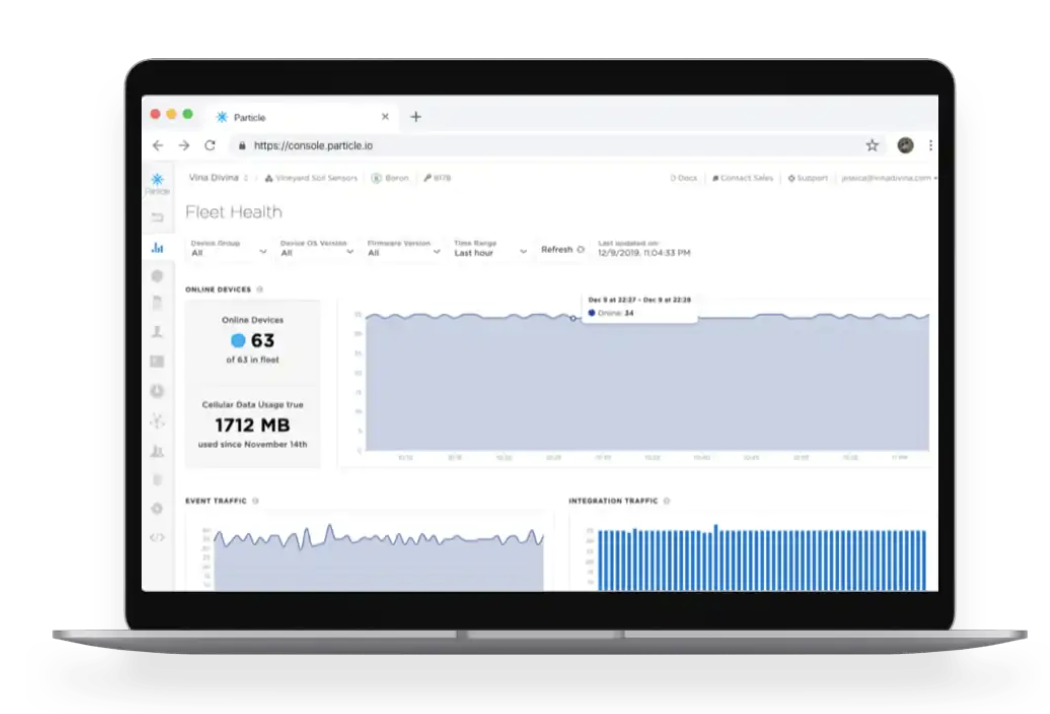Click the clock-shaped sidebar icon
The width and height of the screenshot is (1050, 714).
coord(157,391)
